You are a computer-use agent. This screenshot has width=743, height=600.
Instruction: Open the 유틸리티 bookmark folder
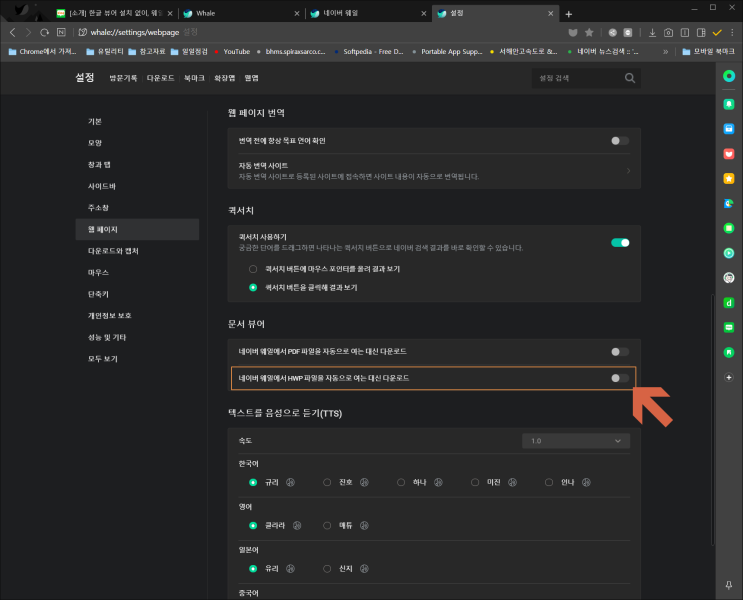[x=105, y=52]
